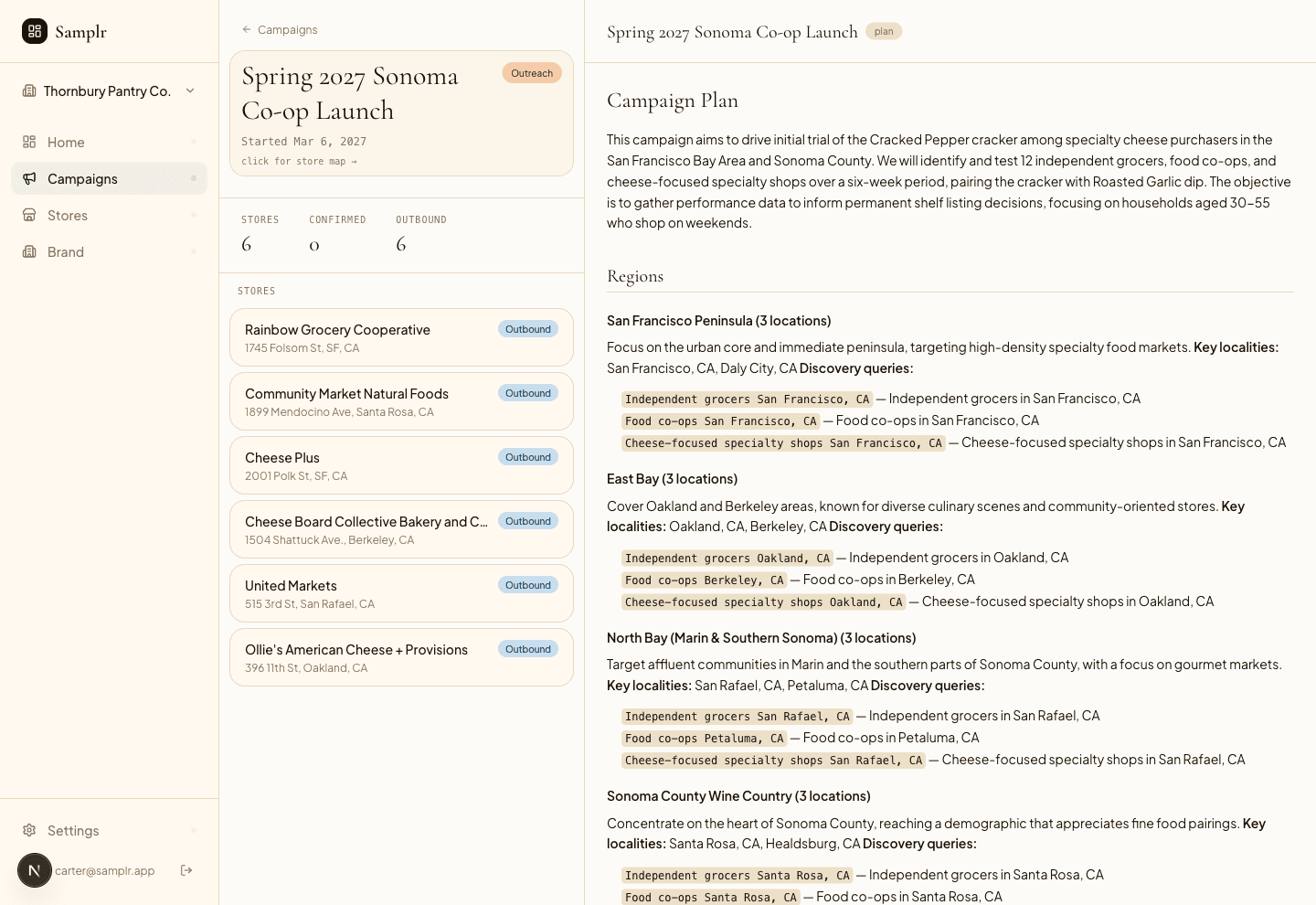The height and width of the screenshot is (905, 1316).
Task: Click query 'Independent grocers Oakland, CA'
Action: [727, 559]
